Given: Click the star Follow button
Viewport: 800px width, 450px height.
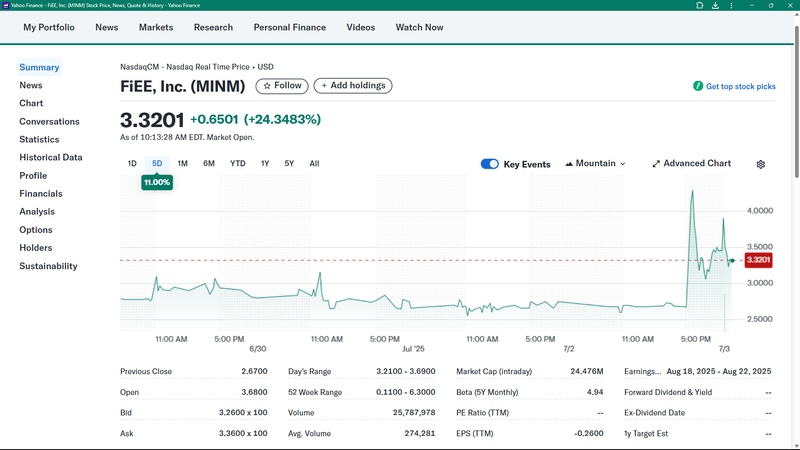Looking at the screenshot, I should [281, 86].
